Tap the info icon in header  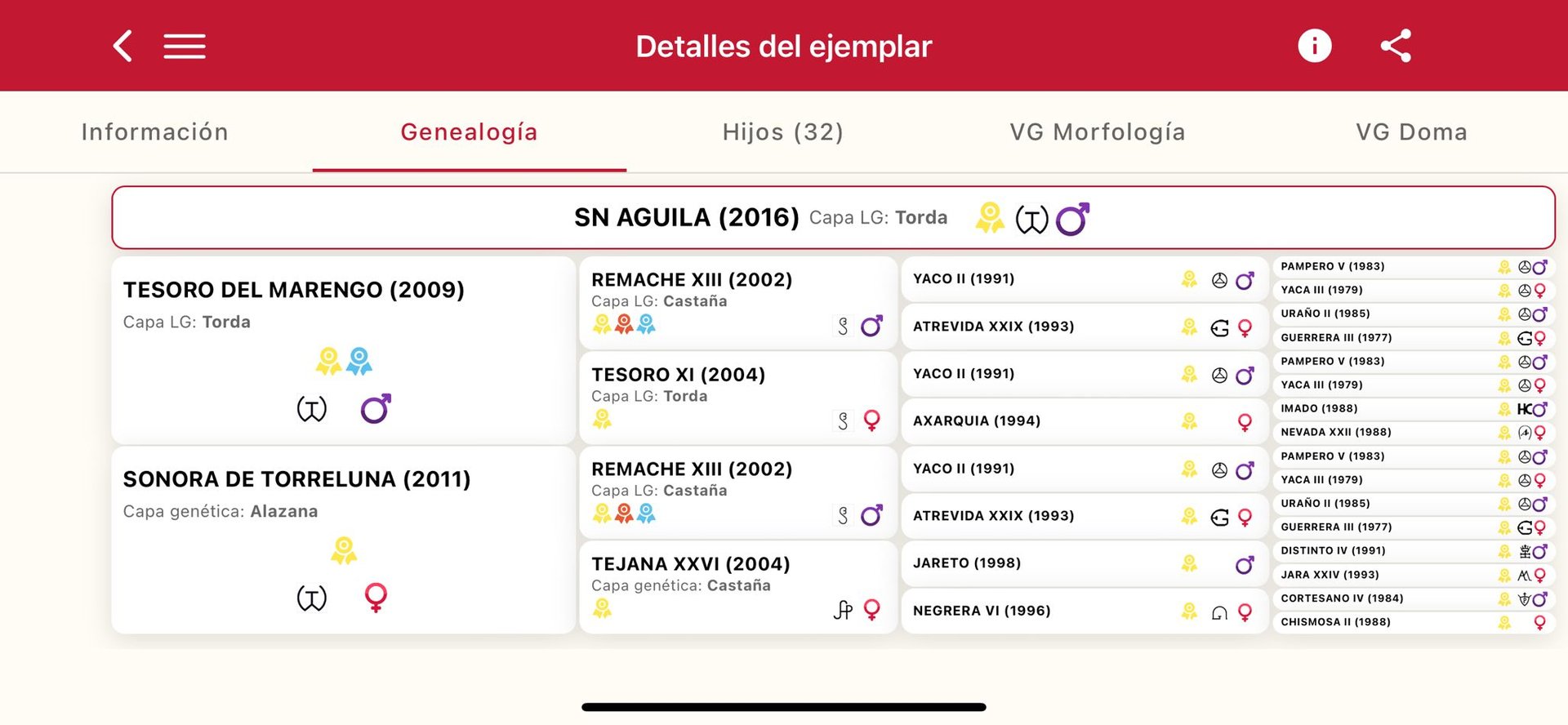[x=1314, y=46]
